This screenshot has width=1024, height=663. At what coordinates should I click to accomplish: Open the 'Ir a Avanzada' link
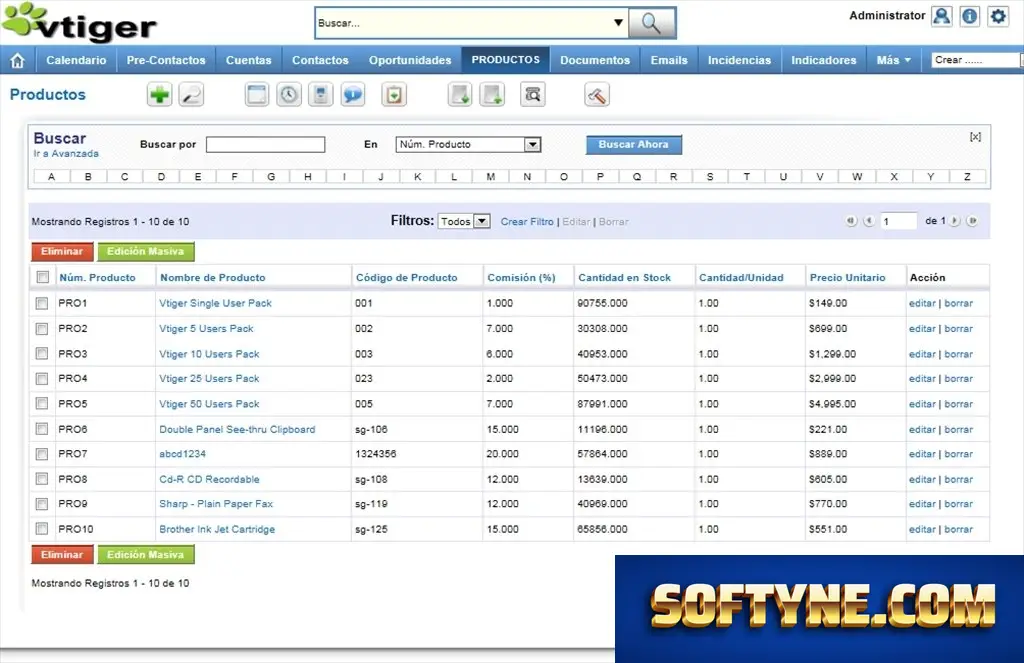point(66,154)
